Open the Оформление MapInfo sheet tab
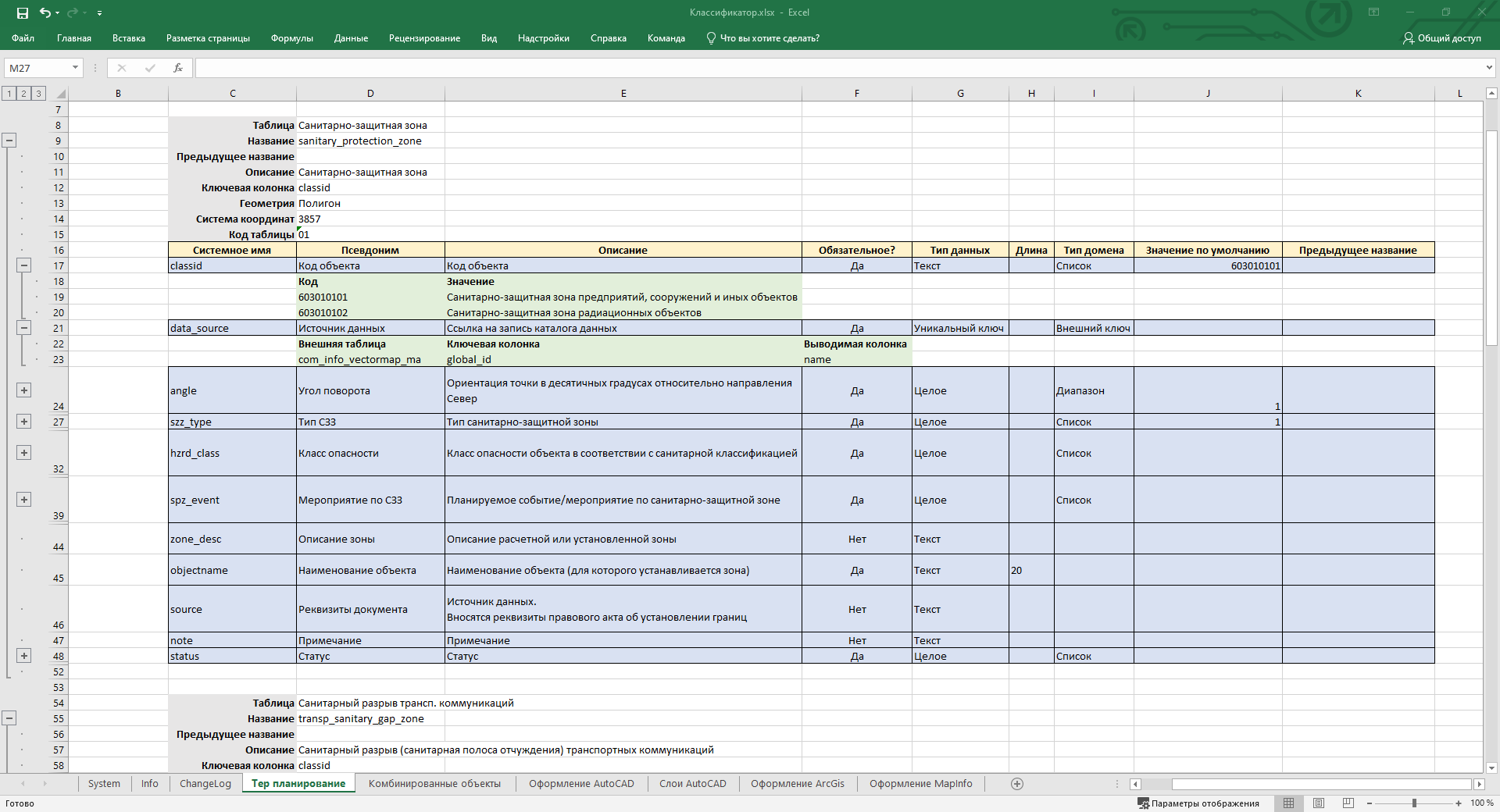Viewport: 1500px width, 812px height. pyautogui.click(x=921, y=784)
